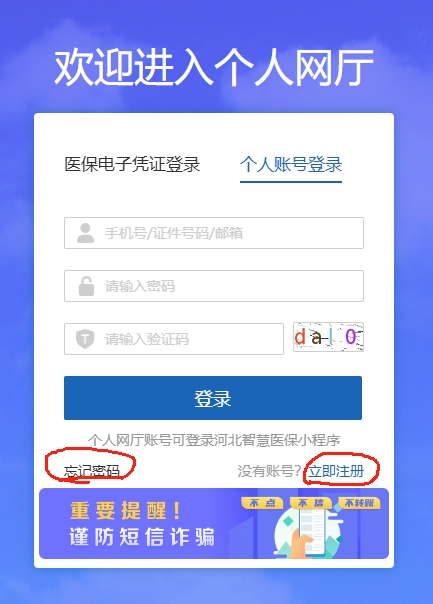Click the padlock icon in the password field
The height and width of the screenshot is (604, 433).
[86, 286]
